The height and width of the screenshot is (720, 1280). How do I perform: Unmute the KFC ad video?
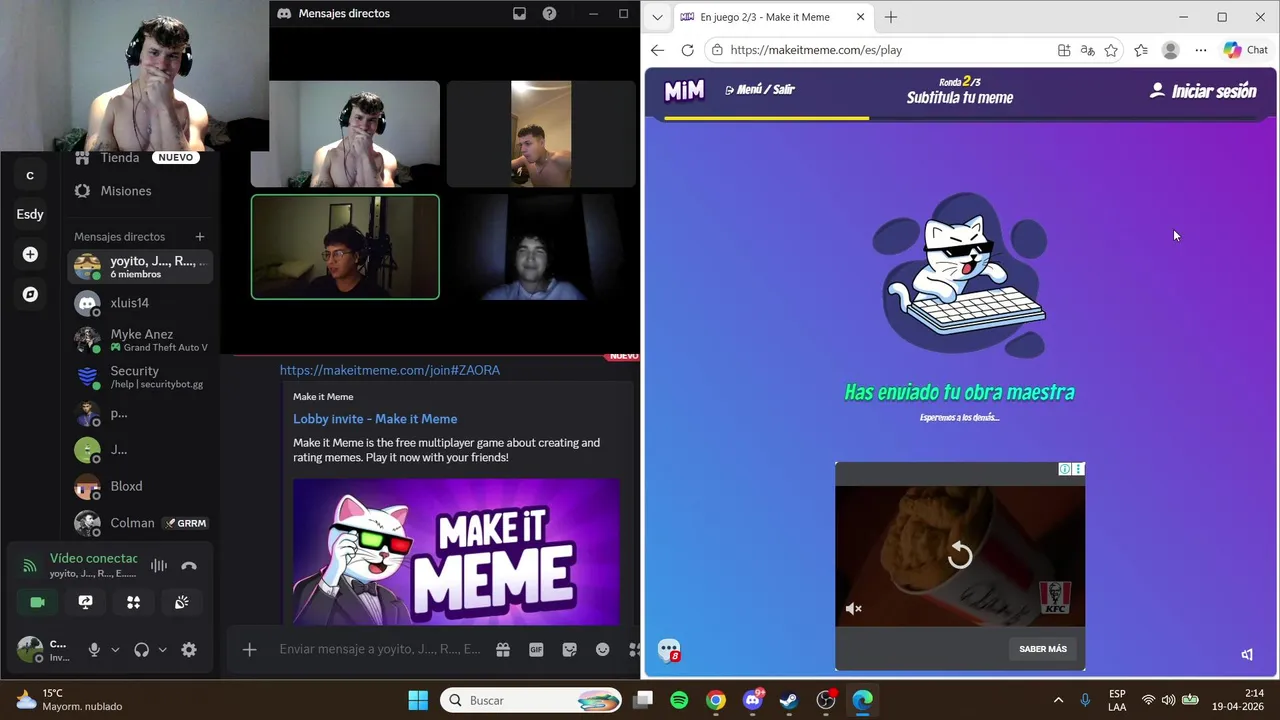pyautogui.click(x=853, y=608)
